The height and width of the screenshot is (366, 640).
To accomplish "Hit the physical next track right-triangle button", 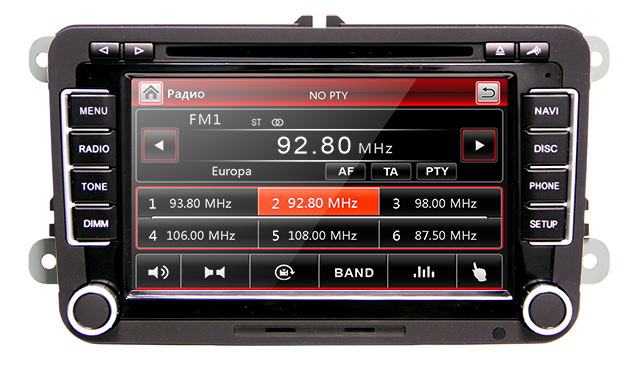I will [139, 51].
